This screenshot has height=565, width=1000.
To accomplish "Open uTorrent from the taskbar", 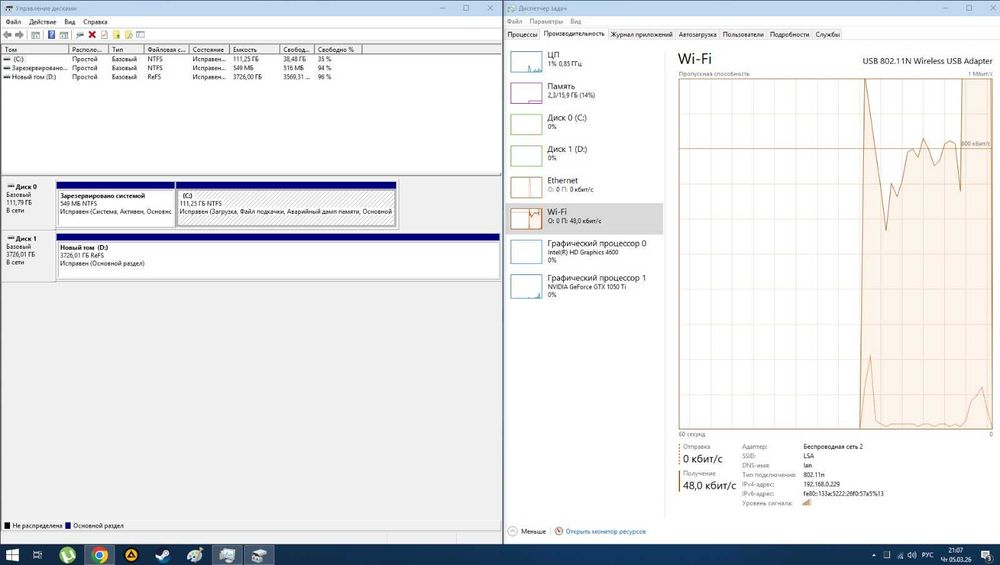I will point(68,555).
